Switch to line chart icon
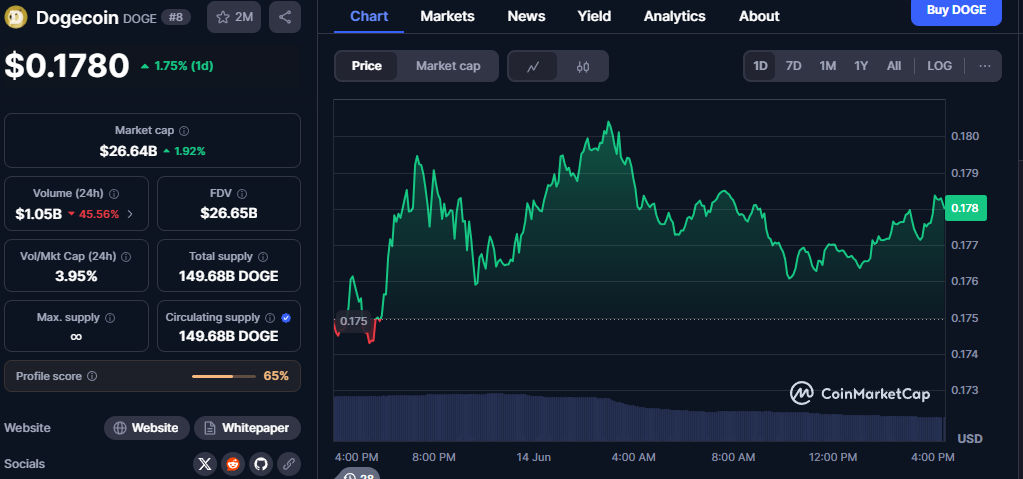Viewport: 1023px width, 479px height. pyautogui.click(x=533, y=66)
